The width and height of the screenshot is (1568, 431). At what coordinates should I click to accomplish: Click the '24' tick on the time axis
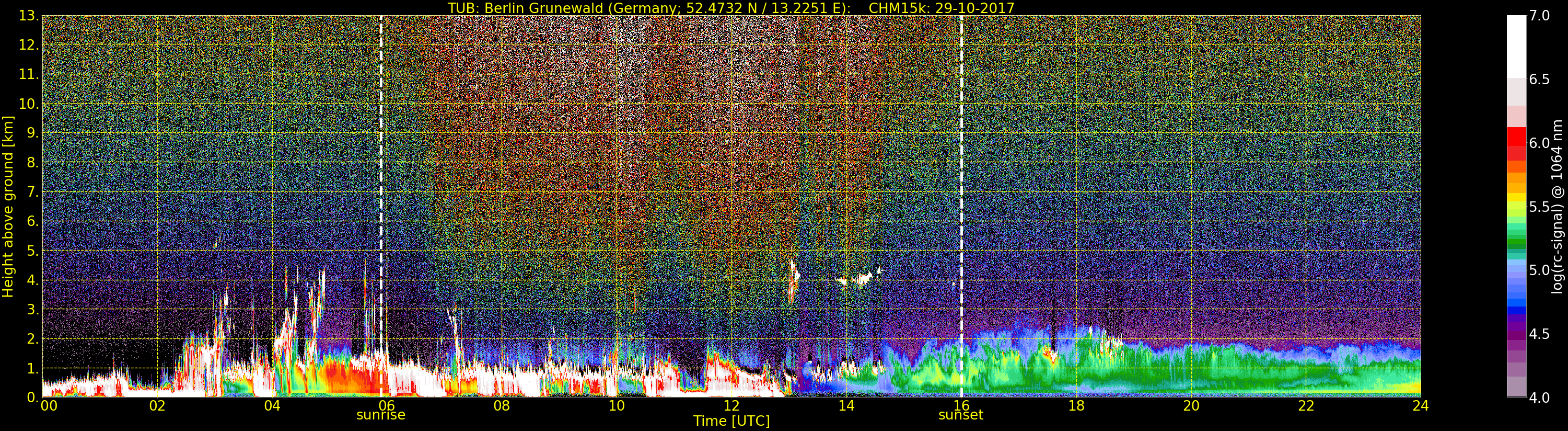pyautogui.click(x=1421, y=405)
